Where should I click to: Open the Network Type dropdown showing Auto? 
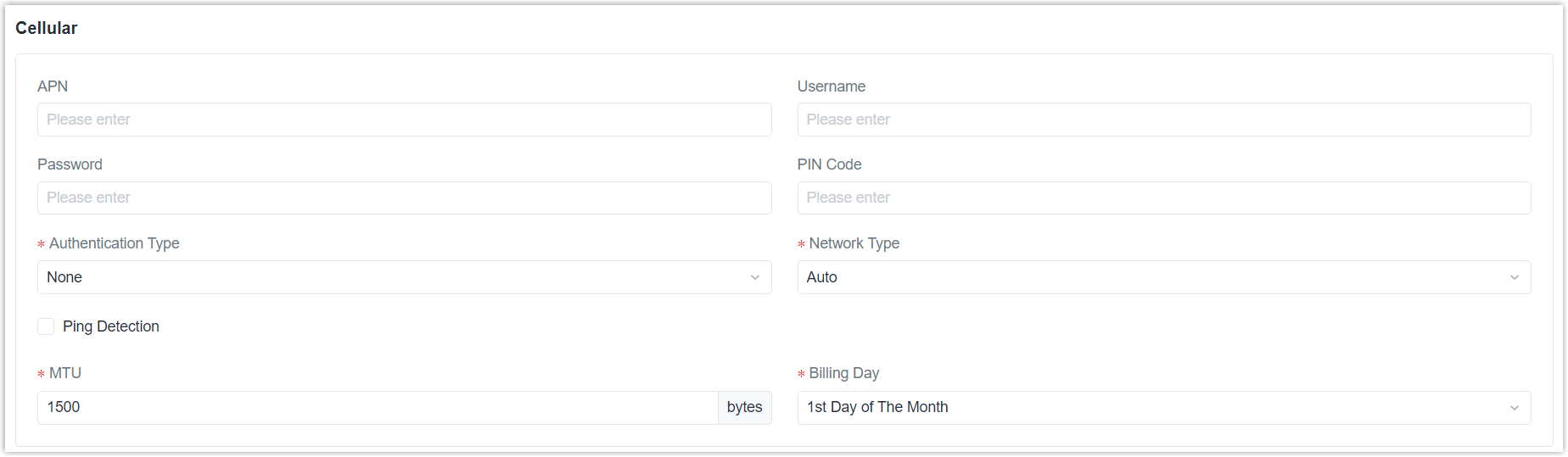1164,277
